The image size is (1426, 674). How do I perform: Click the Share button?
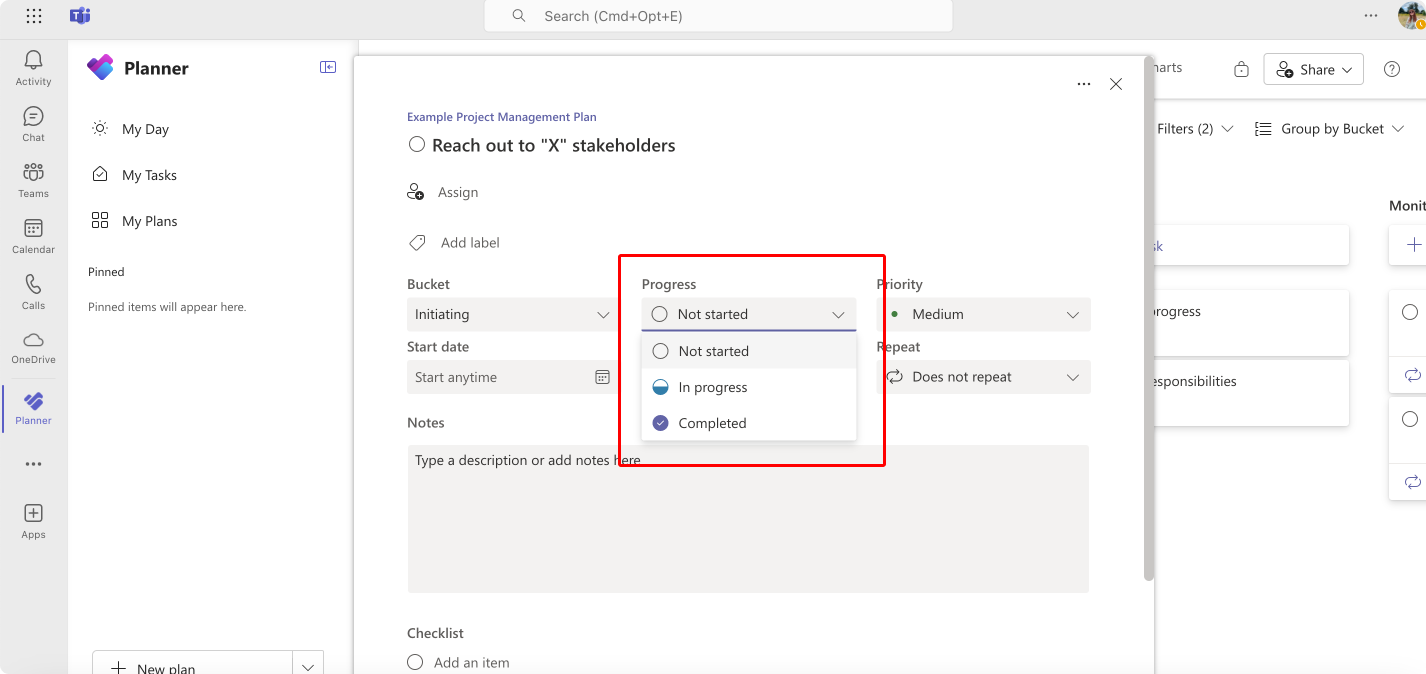click(x=1314, y=69)
